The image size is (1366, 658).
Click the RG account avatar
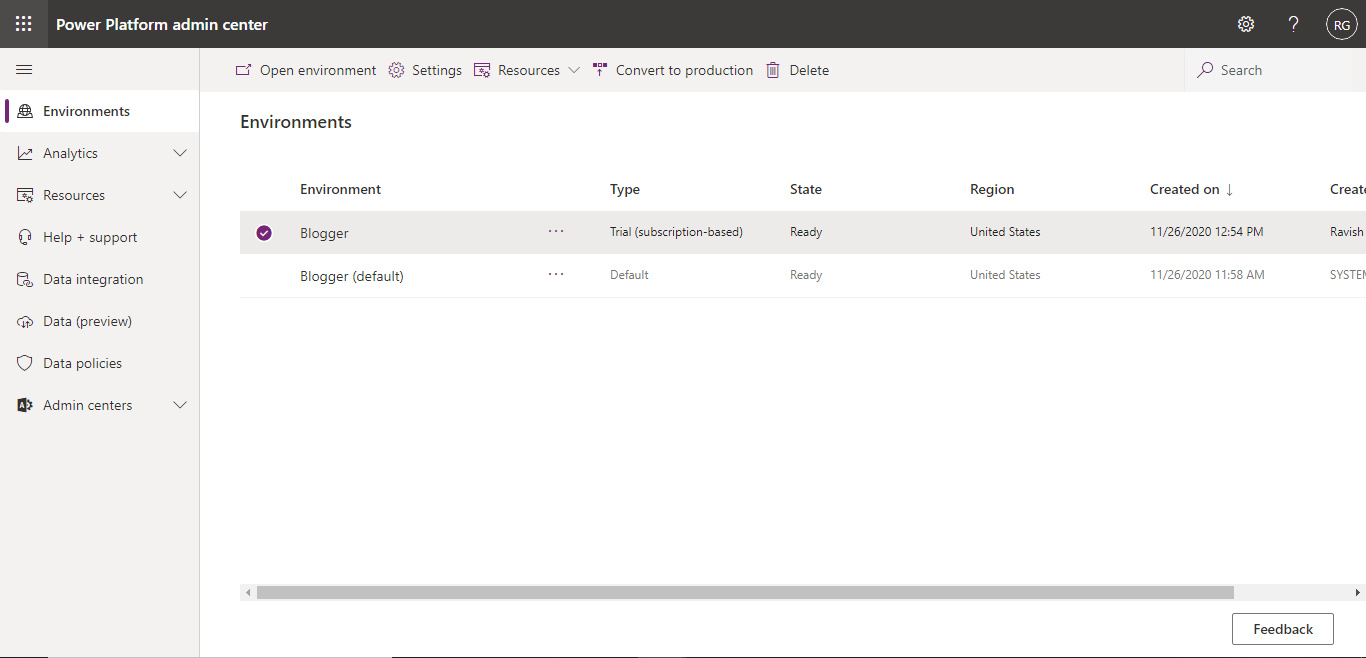(x=1341, y=23)
